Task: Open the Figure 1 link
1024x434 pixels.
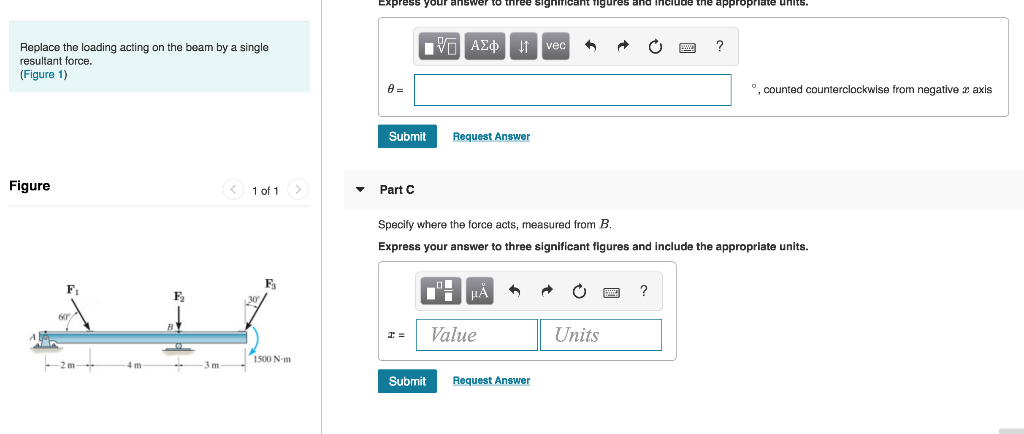Action: click(x=44, y=74)
